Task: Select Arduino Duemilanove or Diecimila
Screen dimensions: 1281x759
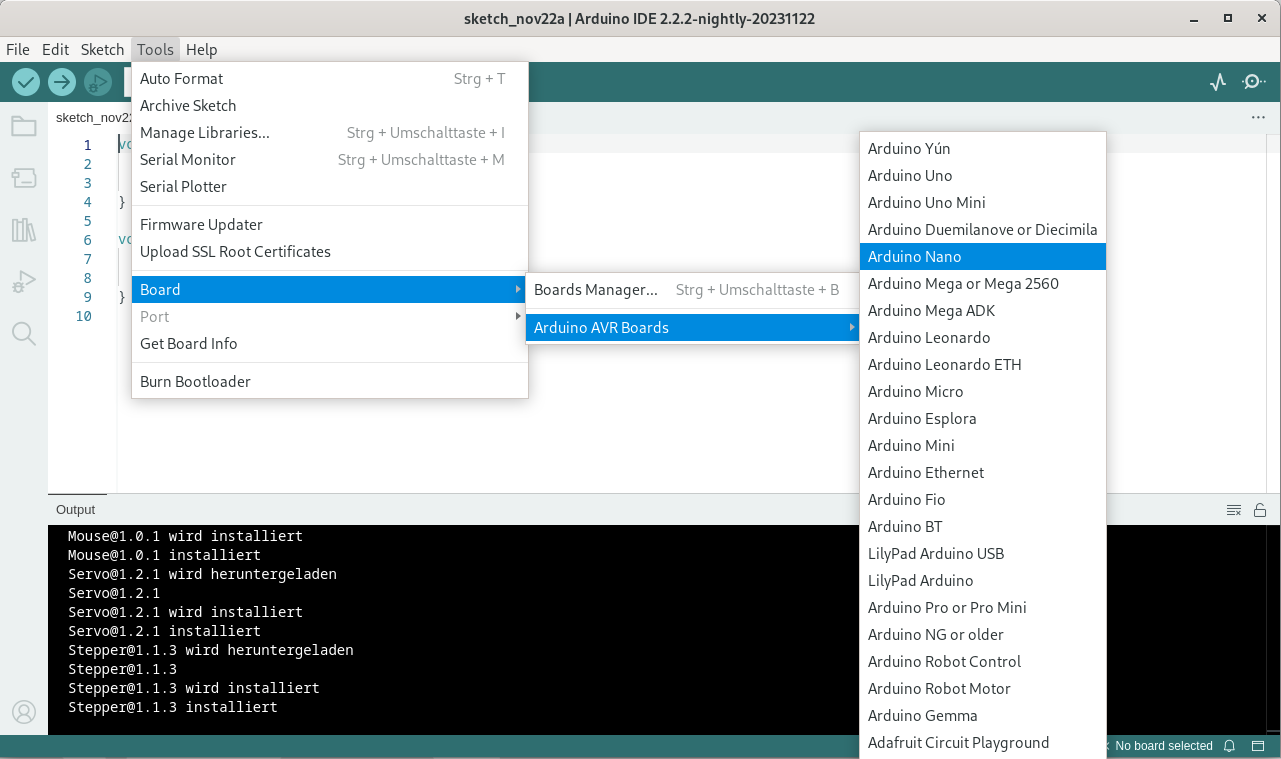Action: [x=983, y=229]
